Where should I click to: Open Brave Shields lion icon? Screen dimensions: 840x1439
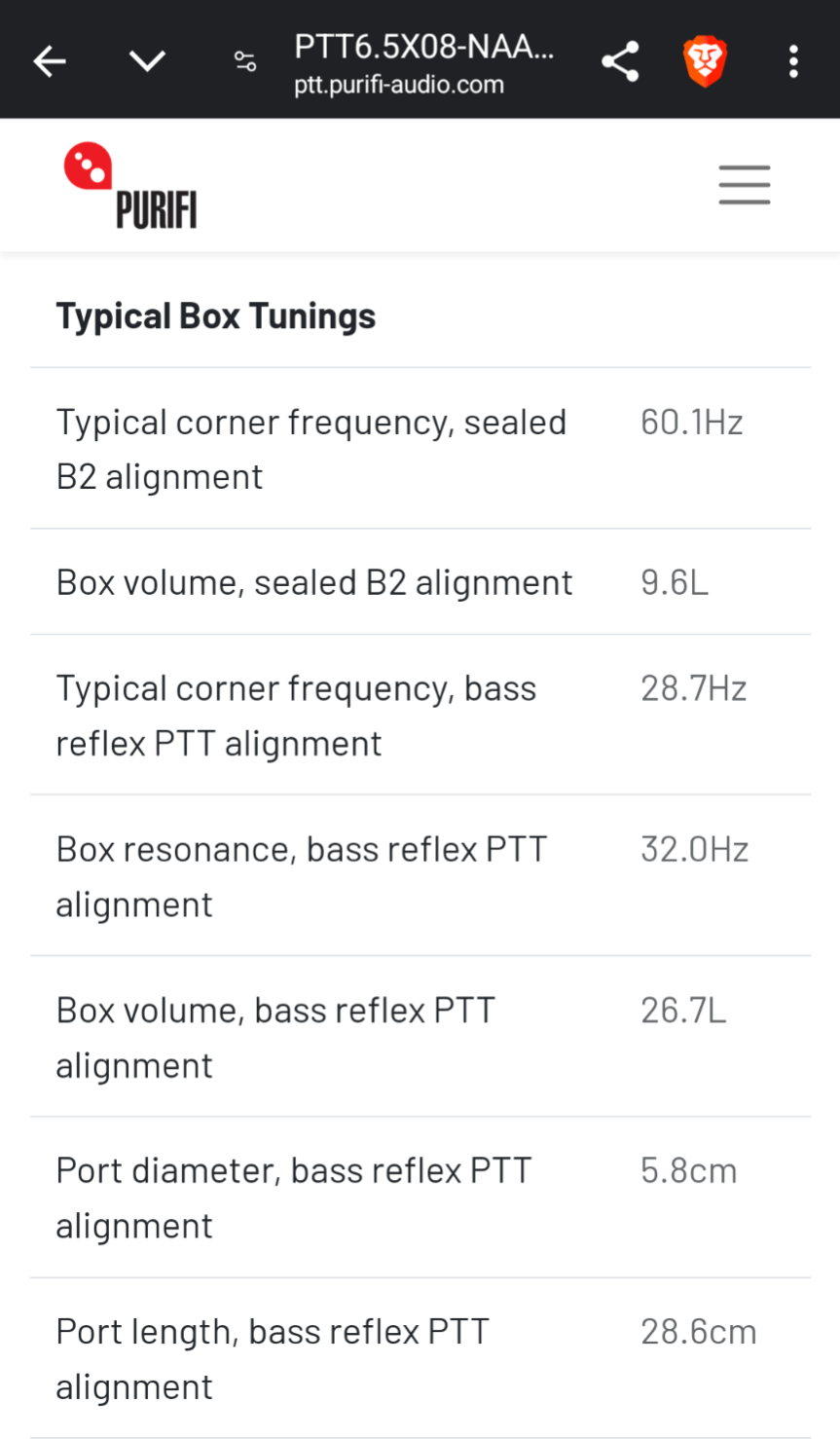pos(705,61)
